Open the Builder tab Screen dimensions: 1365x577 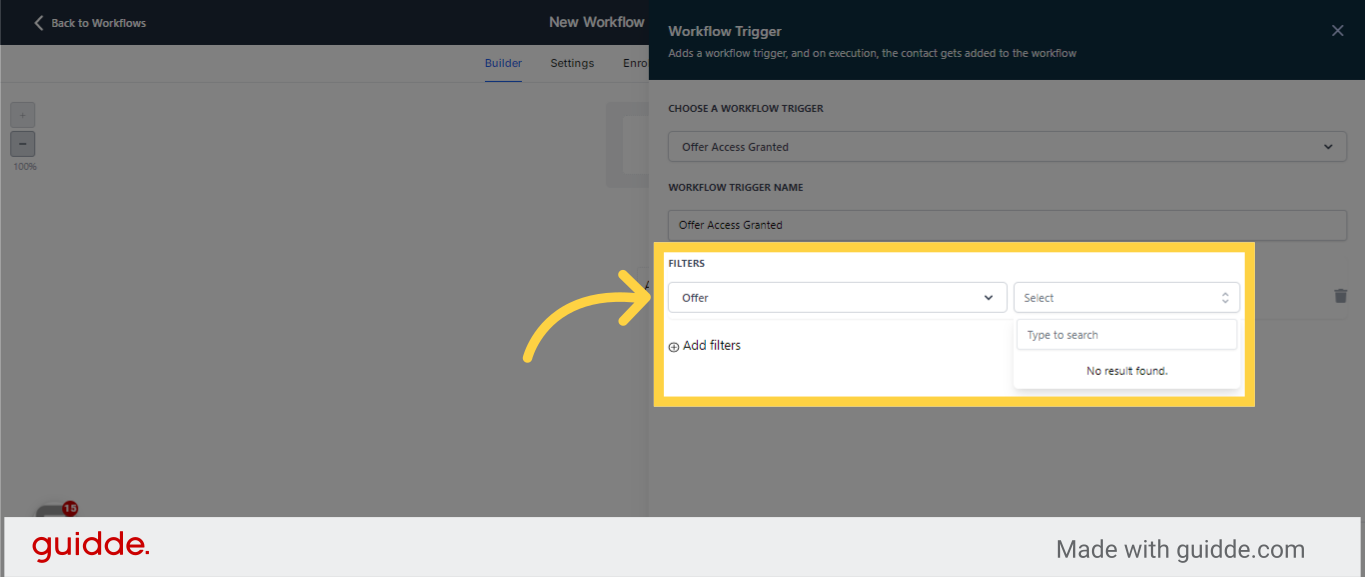(503, 63)
